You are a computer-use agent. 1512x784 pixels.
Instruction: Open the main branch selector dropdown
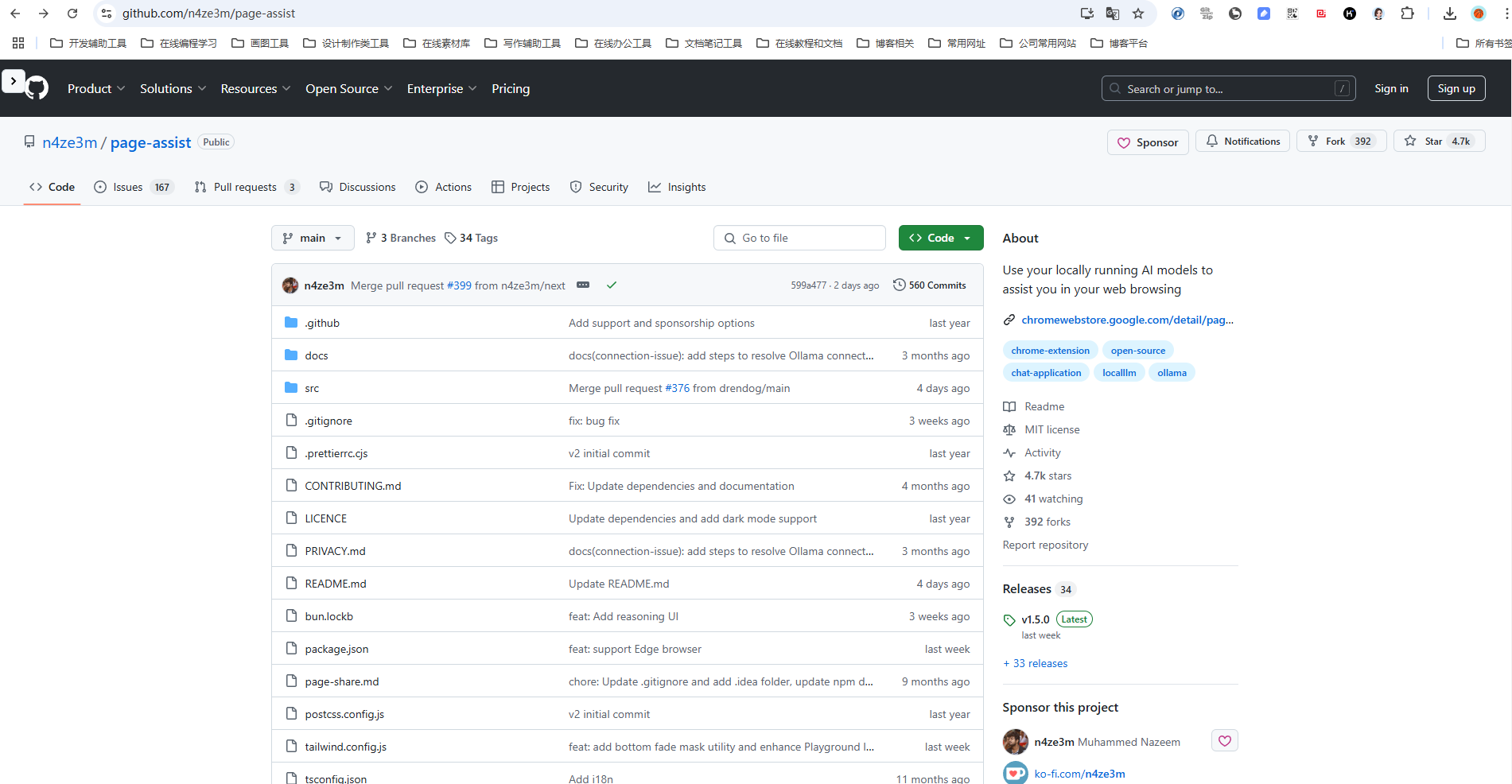point(313,238)
